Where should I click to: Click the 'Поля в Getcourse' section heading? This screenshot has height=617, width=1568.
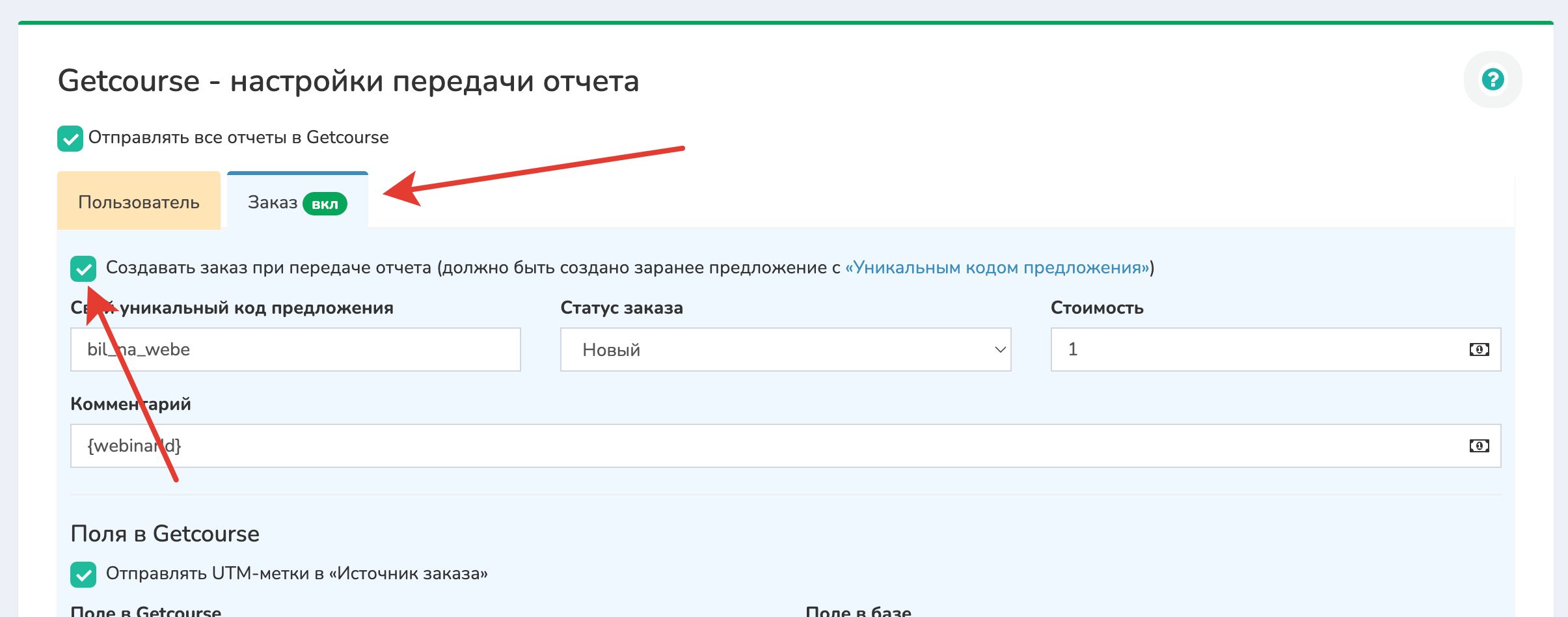coord(165,534)
